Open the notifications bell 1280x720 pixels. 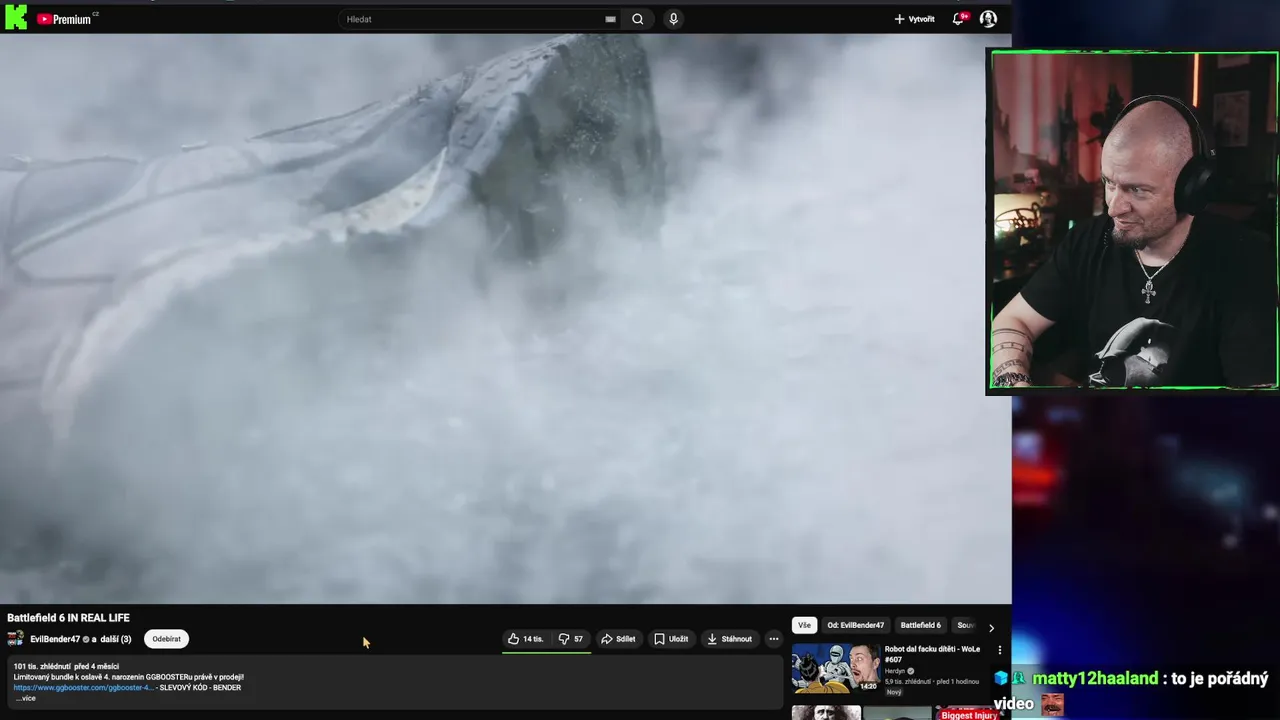click(x=958, y=19)
